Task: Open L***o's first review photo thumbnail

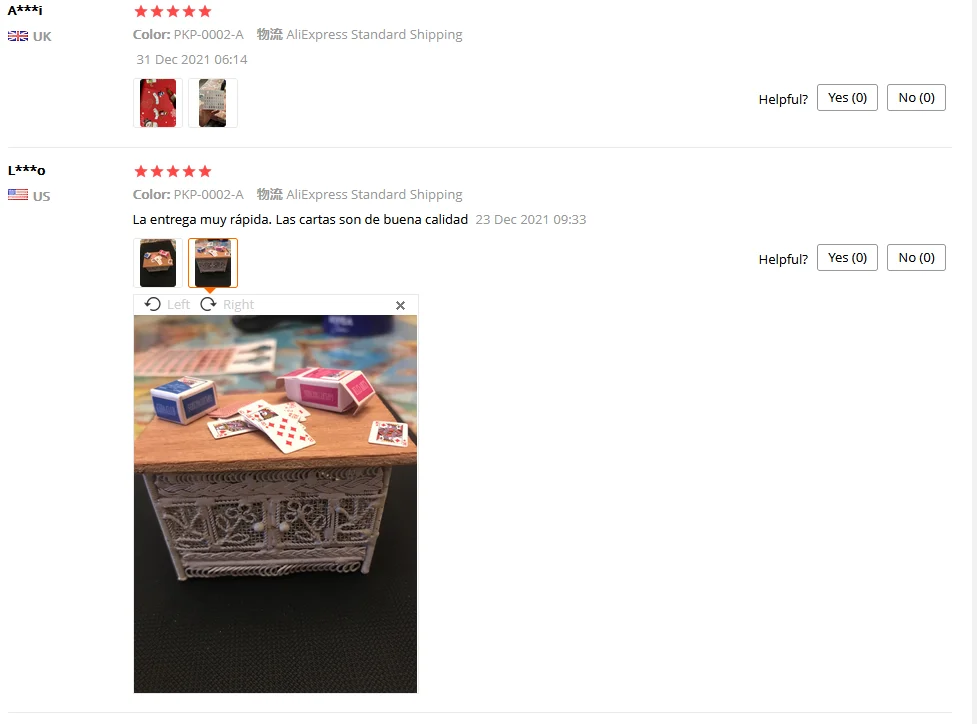Action: click(158, 263)
